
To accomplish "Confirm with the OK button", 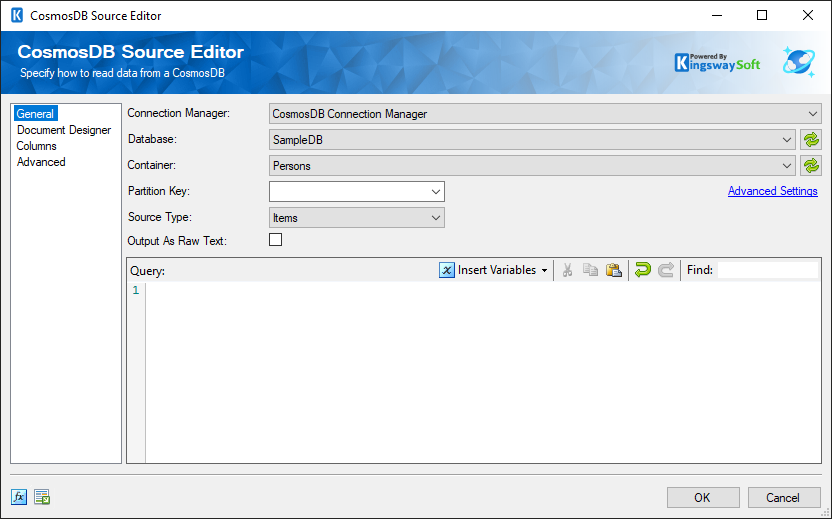I will tap(703, 497).
